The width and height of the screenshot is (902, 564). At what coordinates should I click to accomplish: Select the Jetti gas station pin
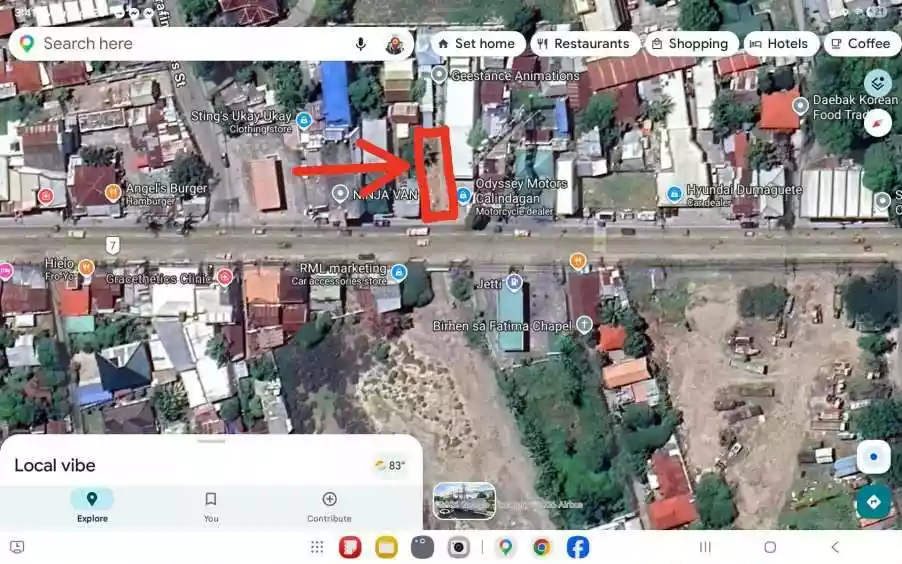[x=514, y=282]
